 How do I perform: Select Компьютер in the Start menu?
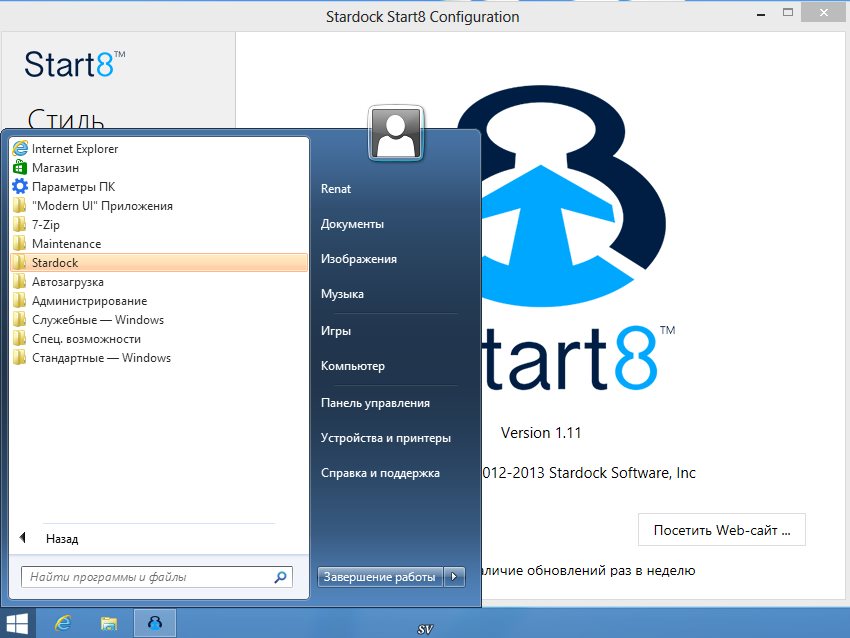pos(352,367)
